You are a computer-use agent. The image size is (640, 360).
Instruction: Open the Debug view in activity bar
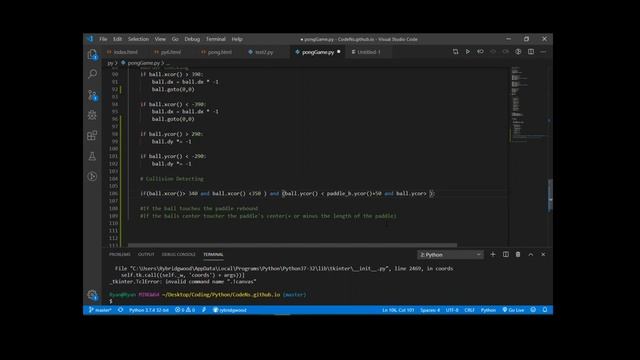click(92, 115)
